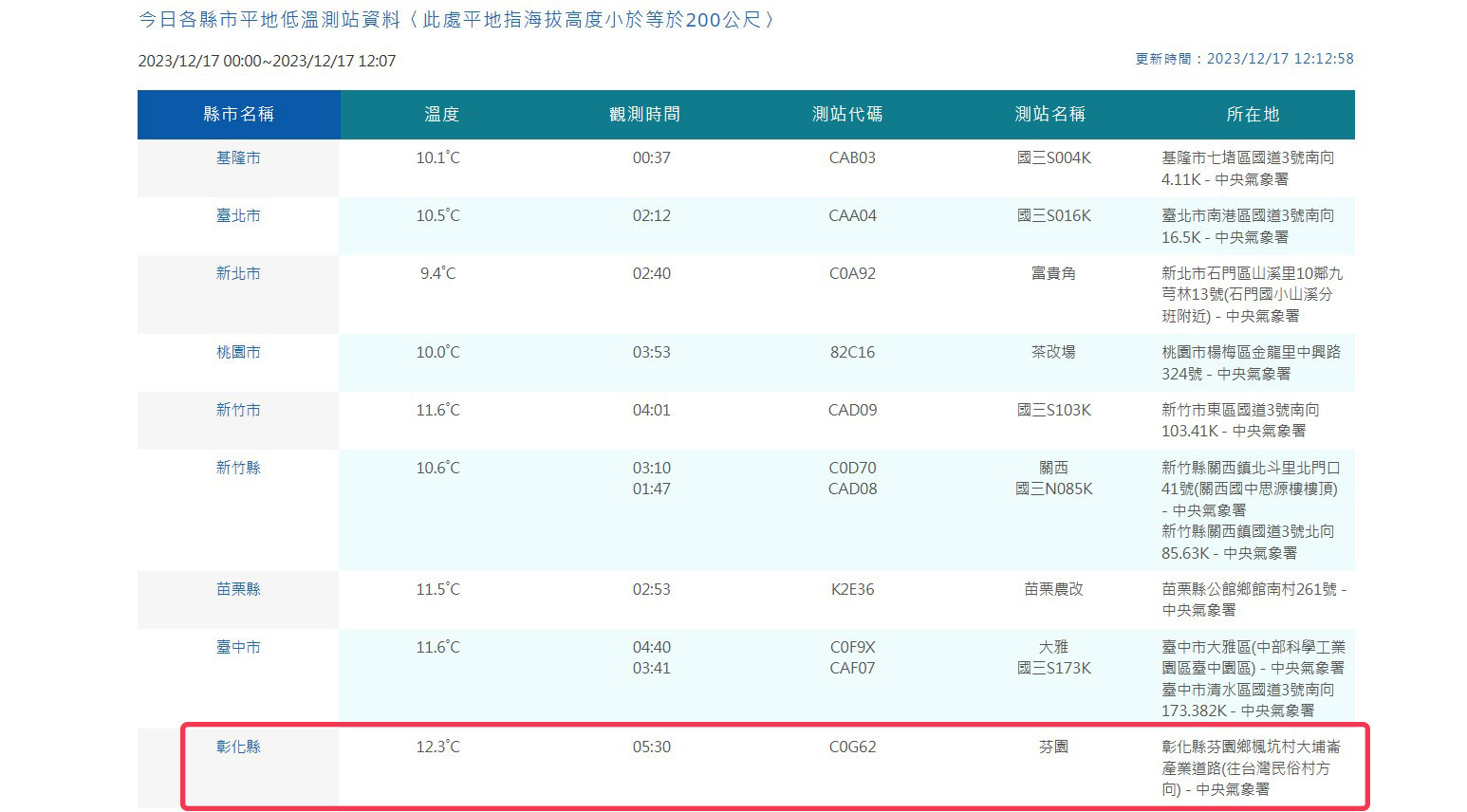
Task: Open the 新竹縣 county link
Action: tap(238, 469)
